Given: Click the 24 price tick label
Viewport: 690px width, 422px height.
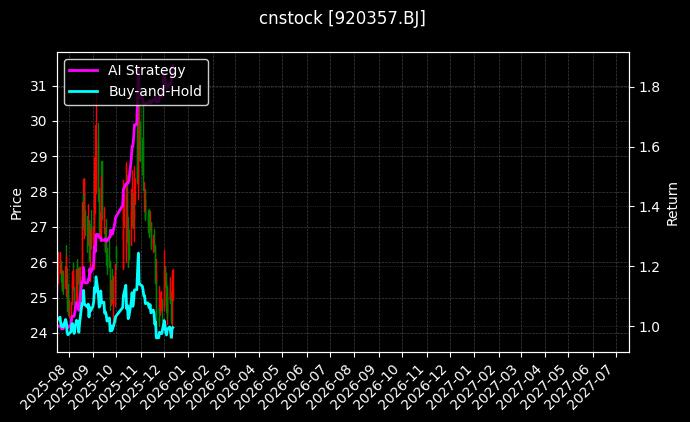Looking at the screenshot, I should pos(39,333).
